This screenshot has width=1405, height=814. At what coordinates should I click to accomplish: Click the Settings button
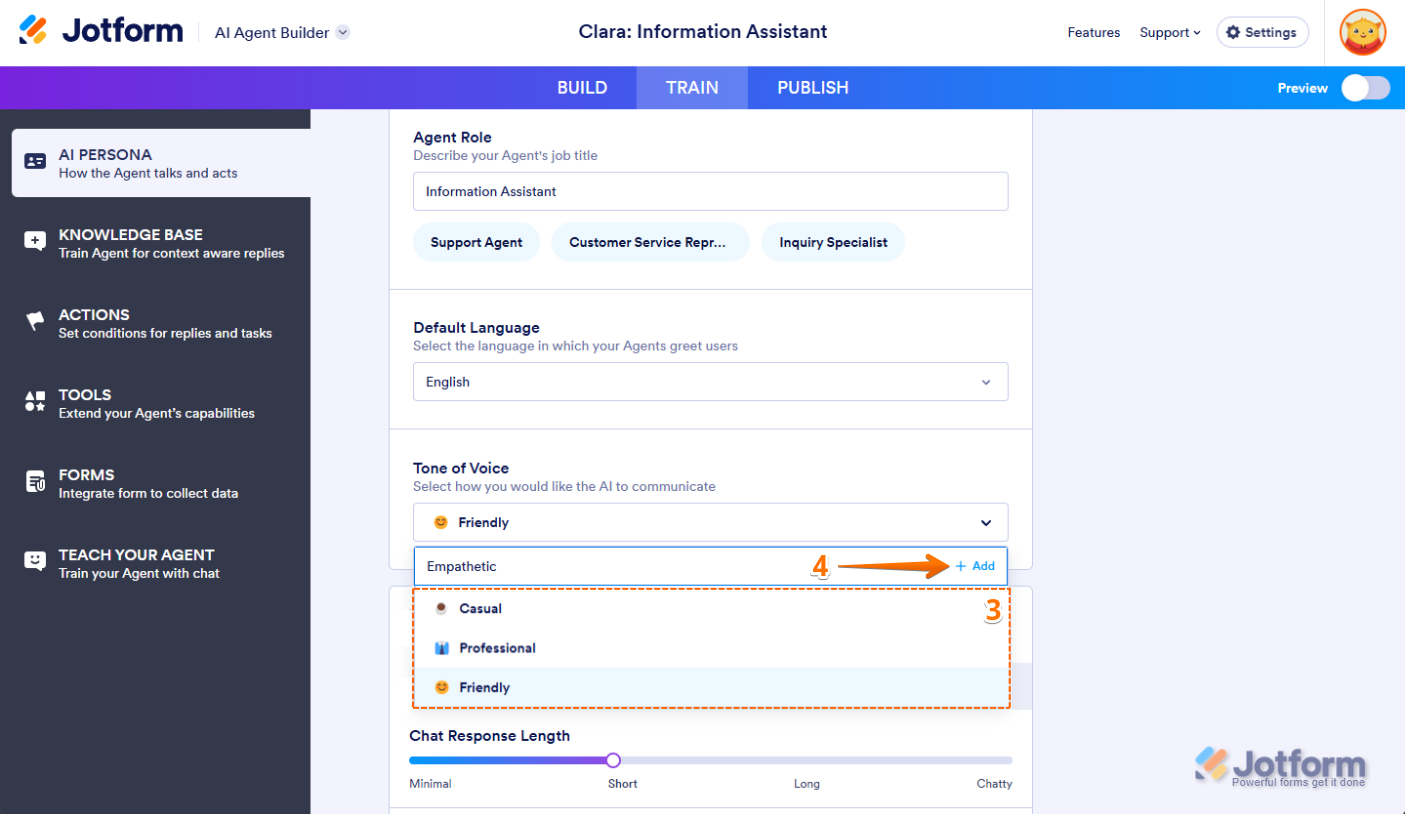tap(1262, 33)
